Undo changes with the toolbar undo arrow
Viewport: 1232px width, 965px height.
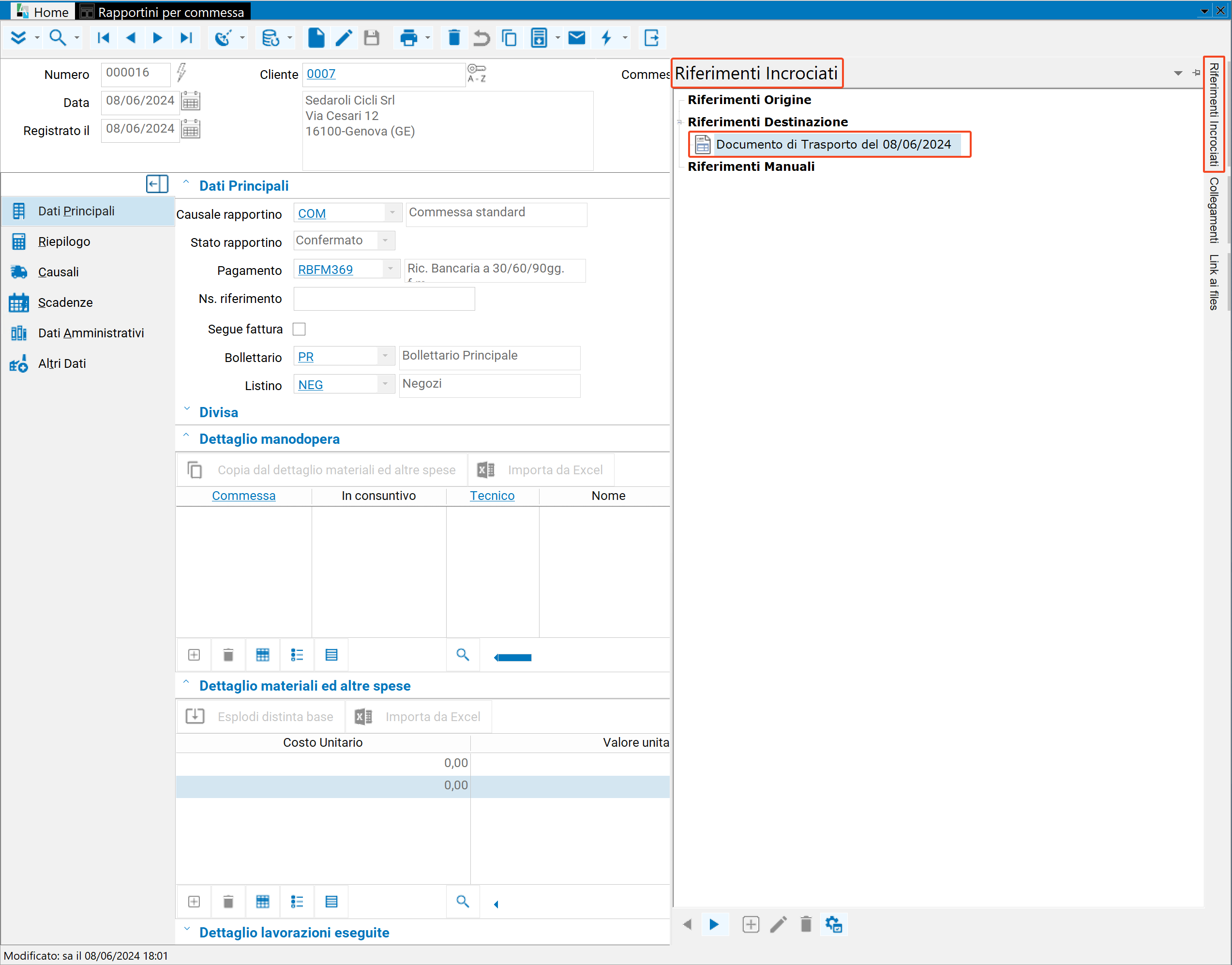(x=481, y=38)
